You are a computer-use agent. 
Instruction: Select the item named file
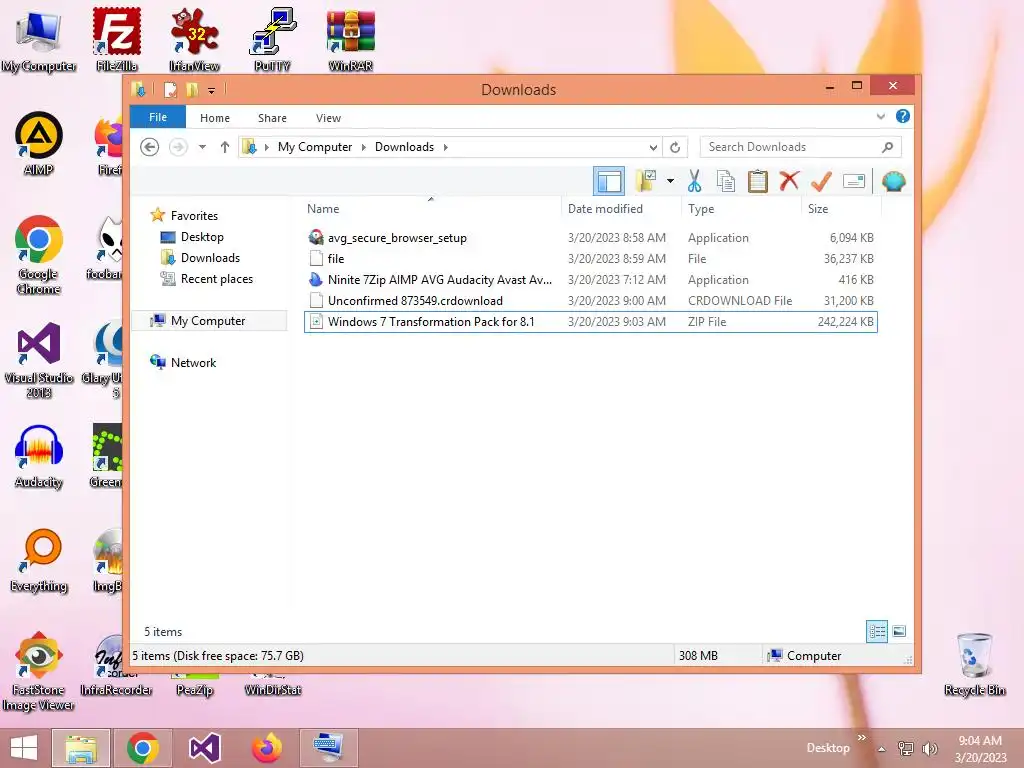[x=590, y=259]
